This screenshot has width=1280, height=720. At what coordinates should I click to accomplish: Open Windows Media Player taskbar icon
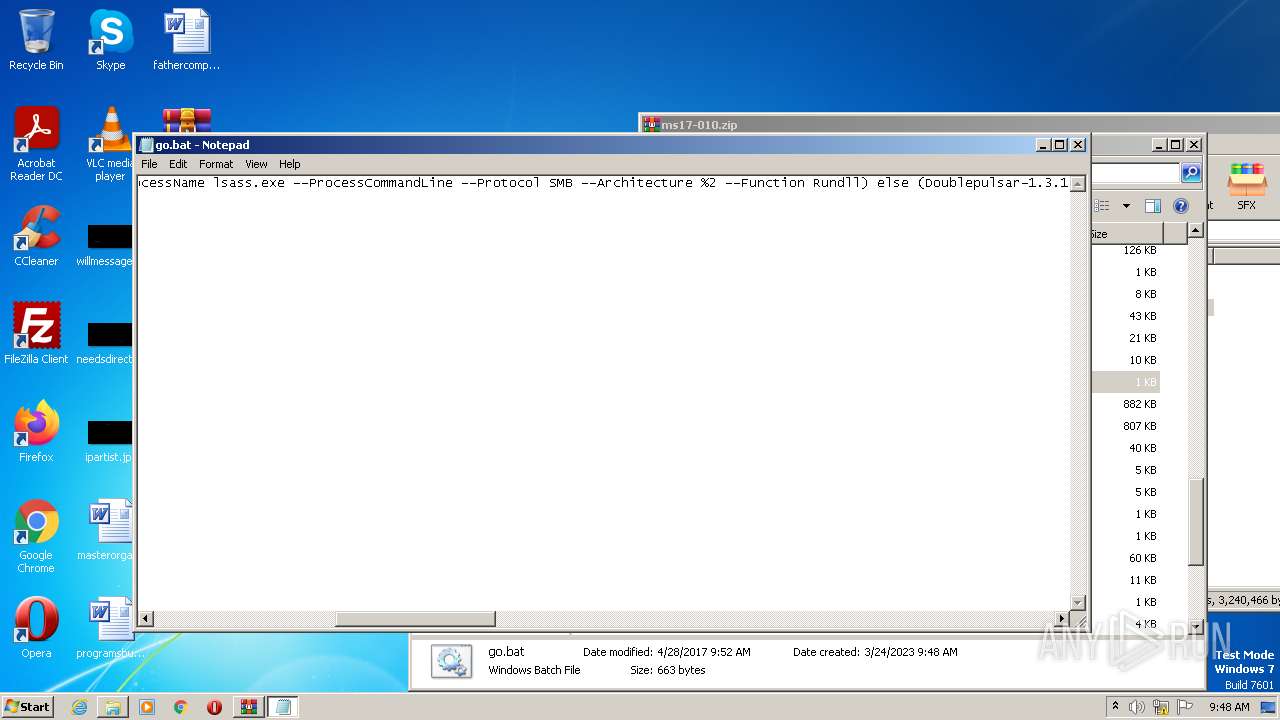click(x=147, y=707)
